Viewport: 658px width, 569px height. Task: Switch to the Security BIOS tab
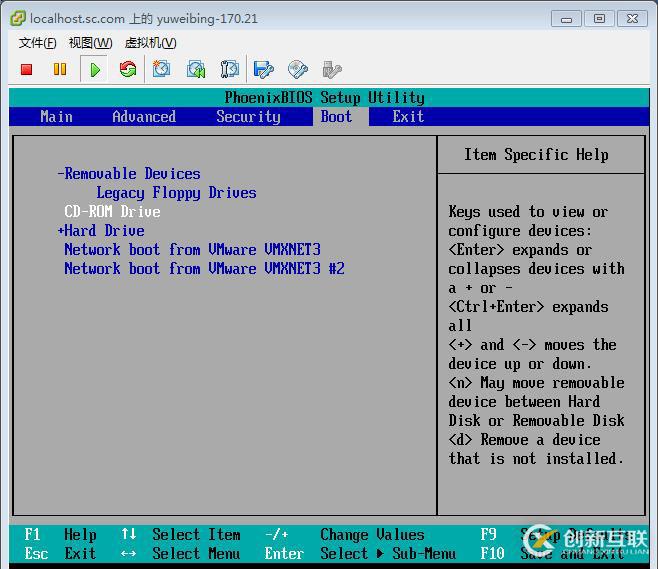pyautogui.click(x=248, y=117)
